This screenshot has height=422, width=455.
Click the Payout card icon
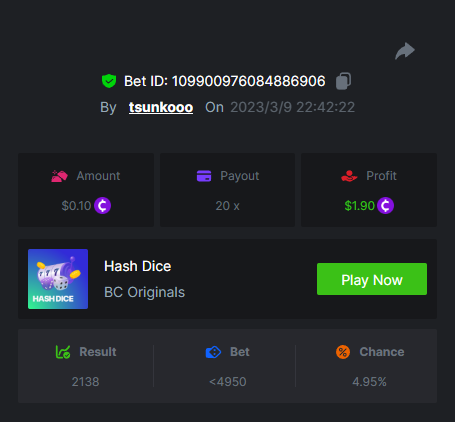204,176
